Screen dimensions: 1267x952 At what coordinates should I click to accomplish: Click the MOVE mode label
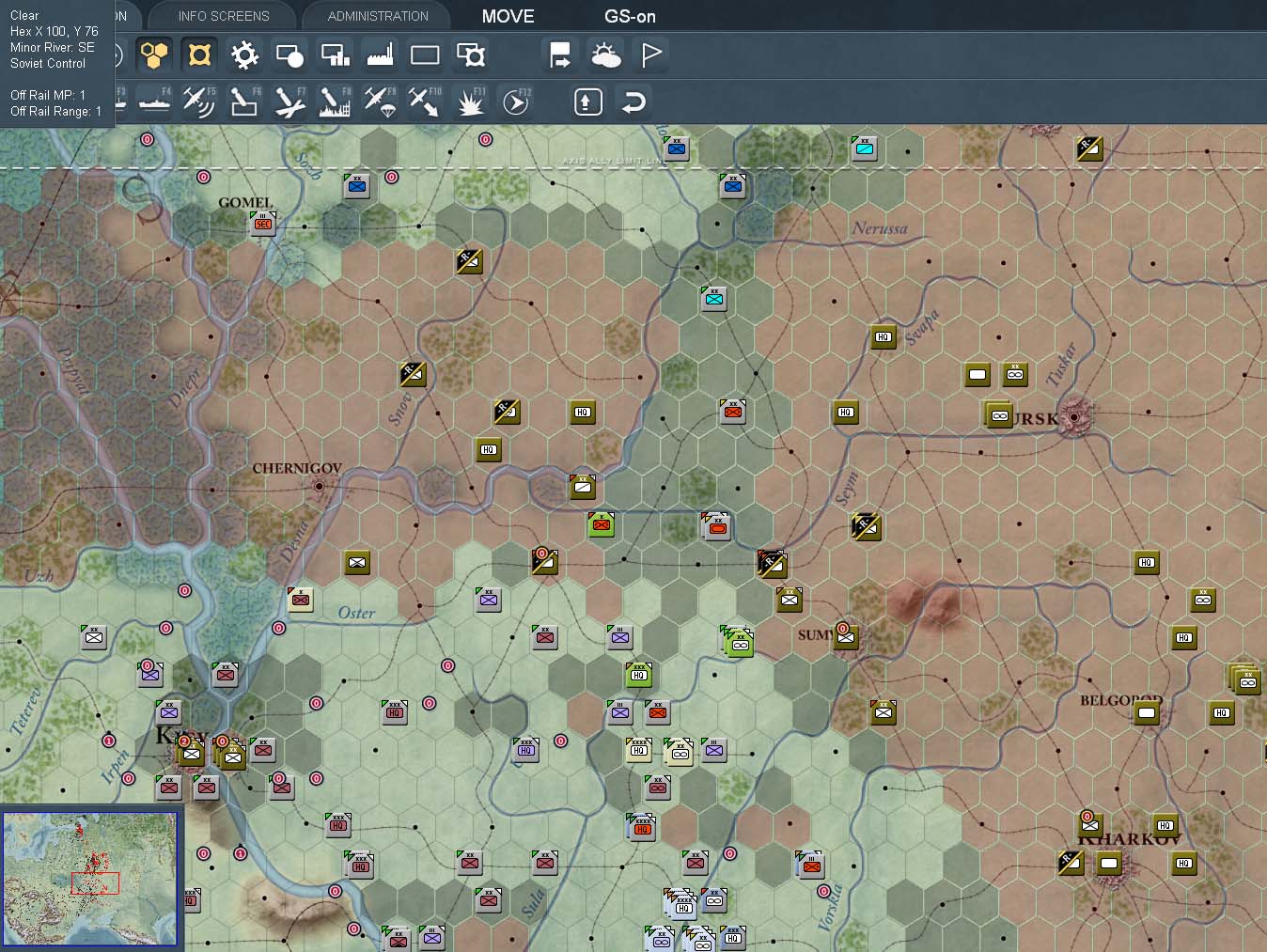pyautogui.click(x=508, y=16)
